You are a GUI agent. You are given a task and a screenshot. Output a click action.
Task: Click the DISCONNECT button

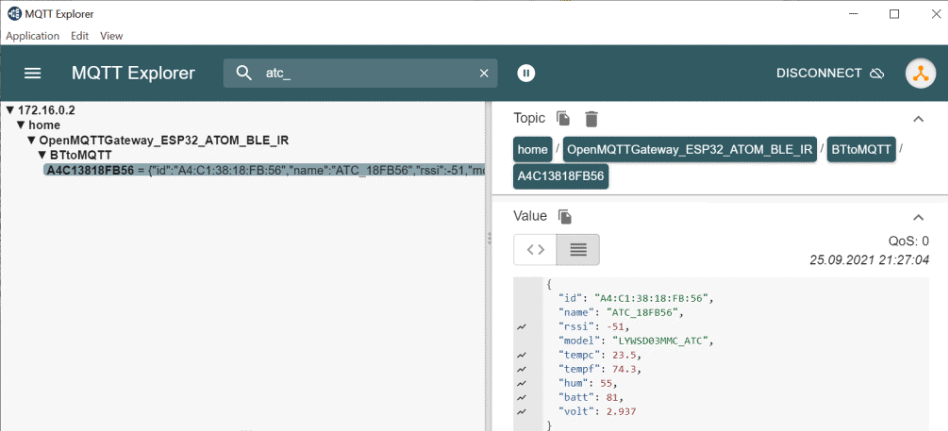point(830,73)
